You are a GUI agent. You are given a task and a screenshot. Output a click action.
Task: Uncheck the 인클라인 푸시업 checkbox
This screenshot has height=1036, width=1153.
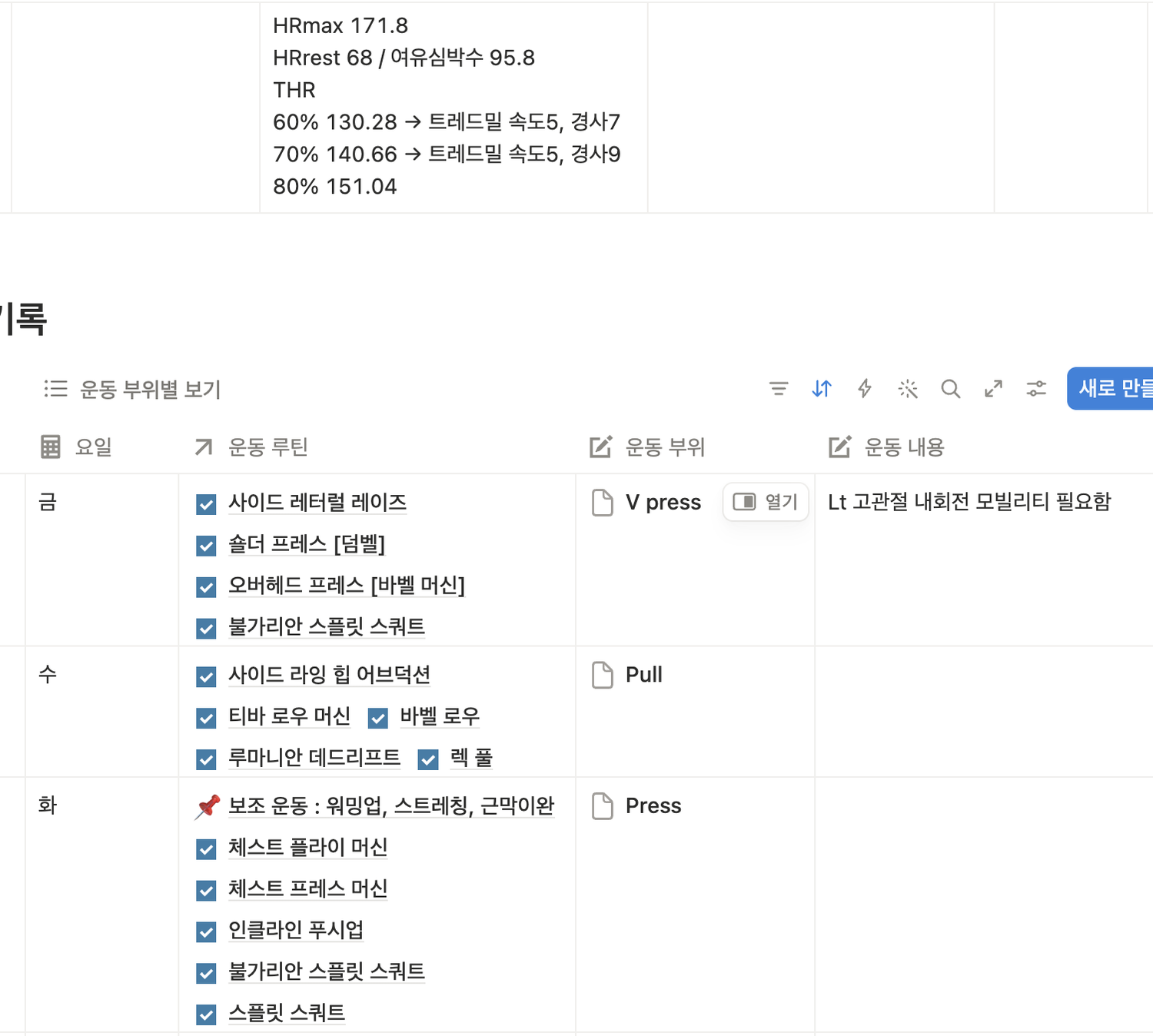click(206, 931)
